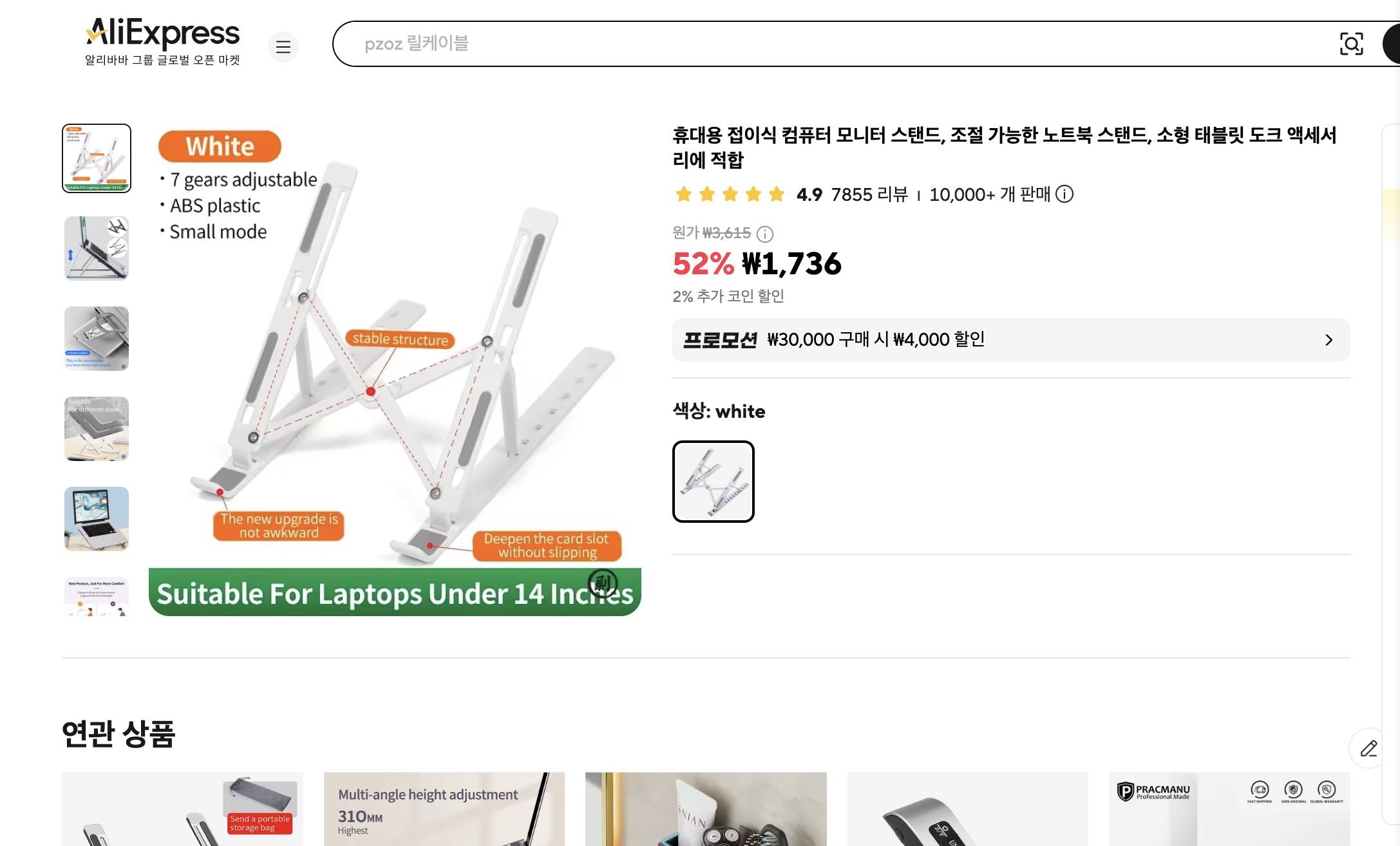Select the thumbnail with blue height arrows
The height and width of the screenshot is (846, 1400).
click(x=95, y=249)
